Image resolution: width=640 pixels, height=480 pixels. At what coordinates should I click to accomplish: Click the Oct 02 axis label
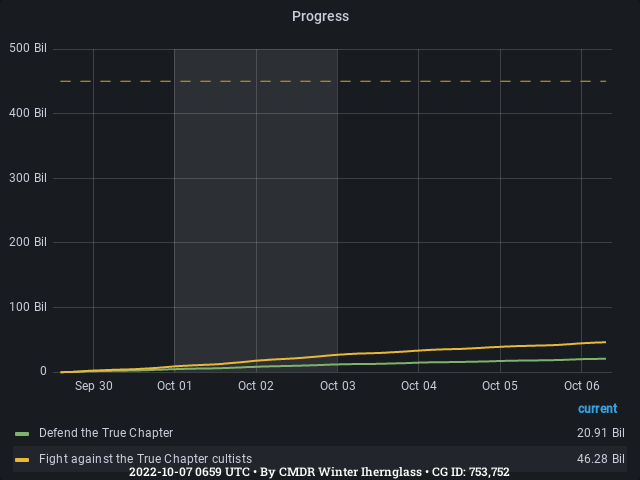(x=256, y=386)
